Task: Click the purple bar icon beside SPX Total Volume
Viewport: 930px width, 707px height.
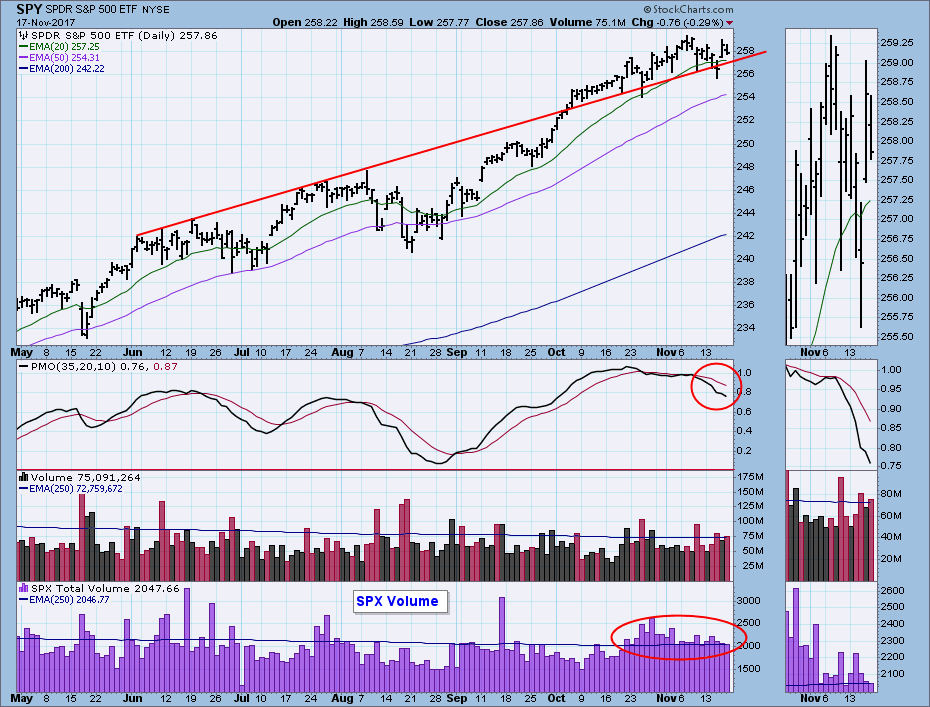Action: (24, 588)
